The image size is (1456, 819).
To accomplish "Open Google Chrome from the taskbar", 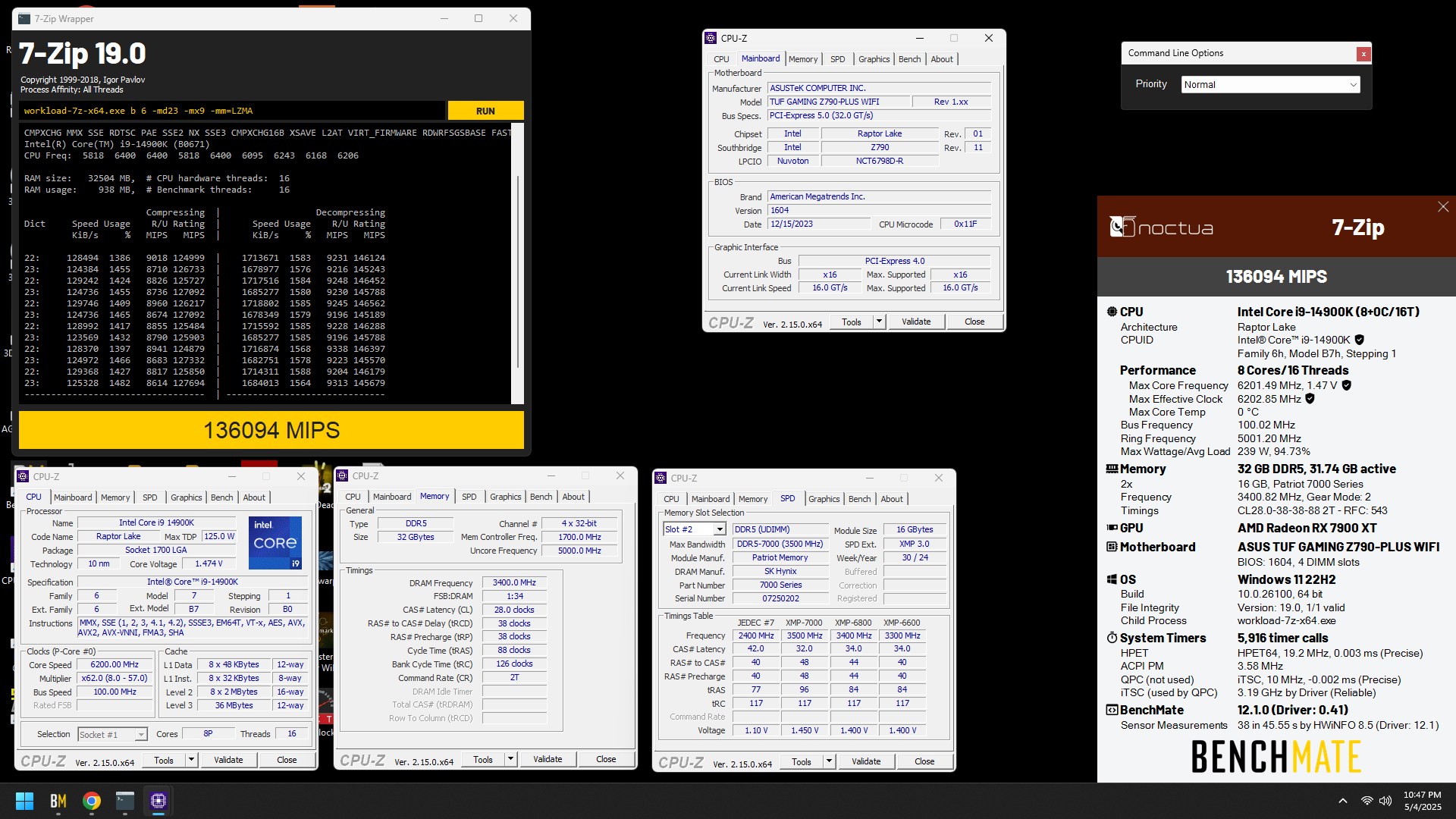I will point(92,801).
